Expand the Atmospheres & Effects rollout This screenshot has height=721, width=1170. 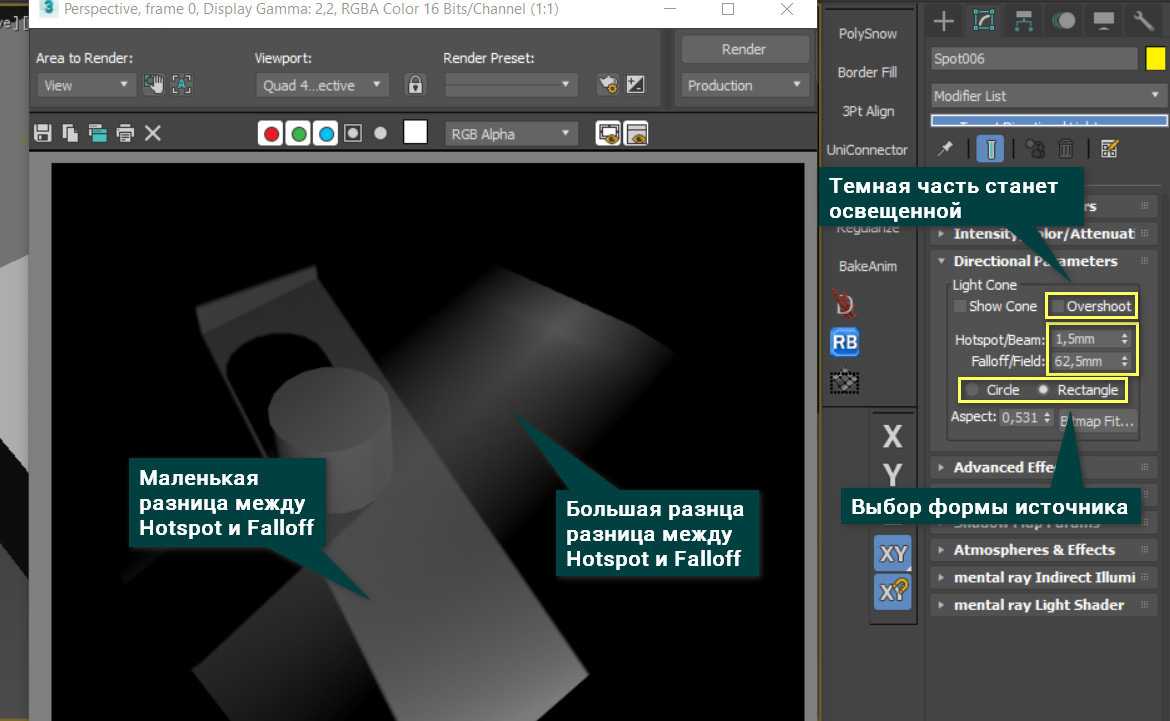(x=1033, y=550)
